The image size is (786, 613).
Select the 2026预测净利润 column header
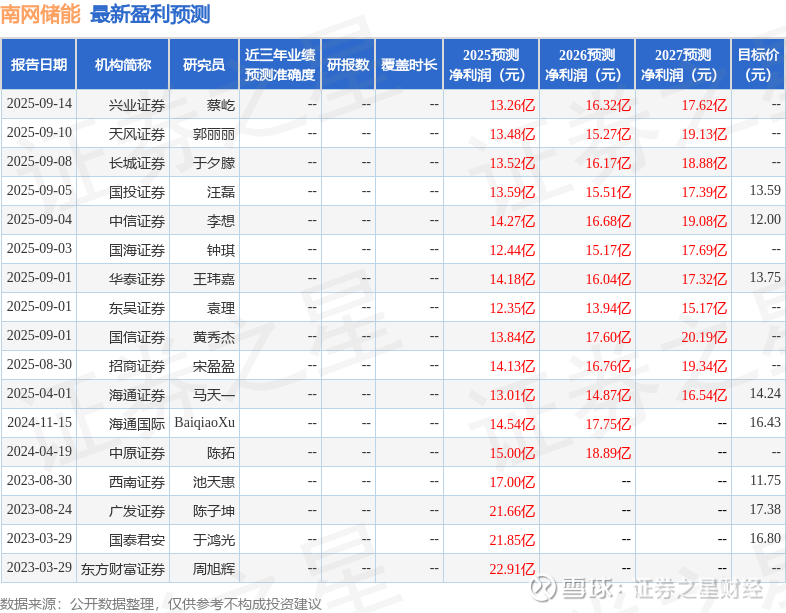[x=587, y=65]
